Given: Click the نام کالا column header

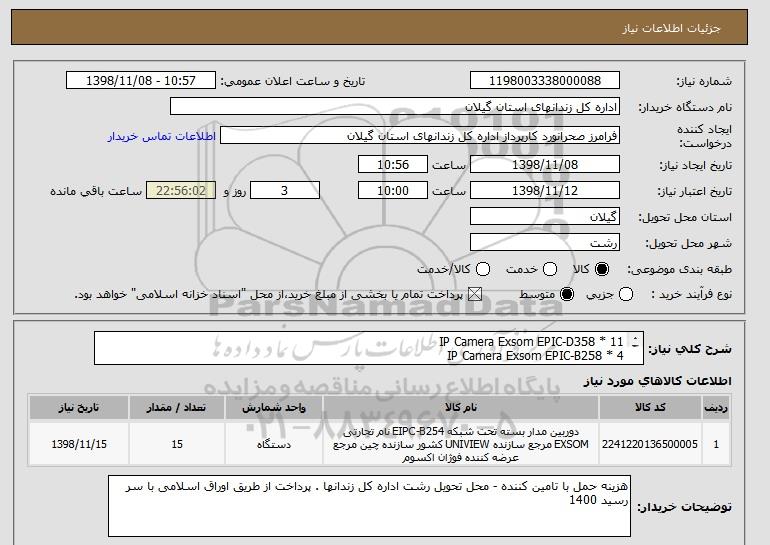Looking at the screenshot, I should coord(461,408).
